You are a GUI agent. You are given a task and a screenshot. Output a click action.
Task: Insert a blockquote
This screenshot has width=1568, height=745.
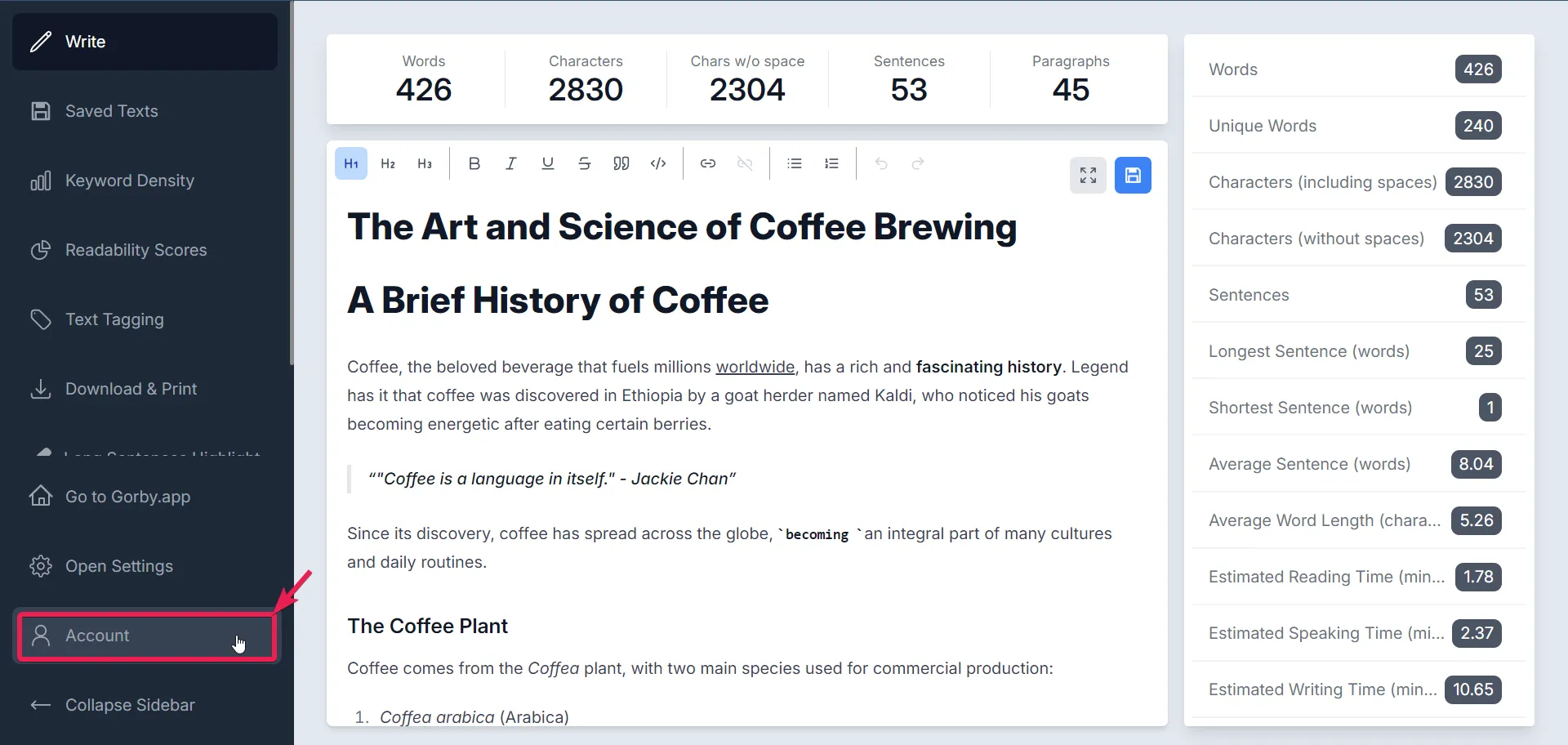[621, 163]
